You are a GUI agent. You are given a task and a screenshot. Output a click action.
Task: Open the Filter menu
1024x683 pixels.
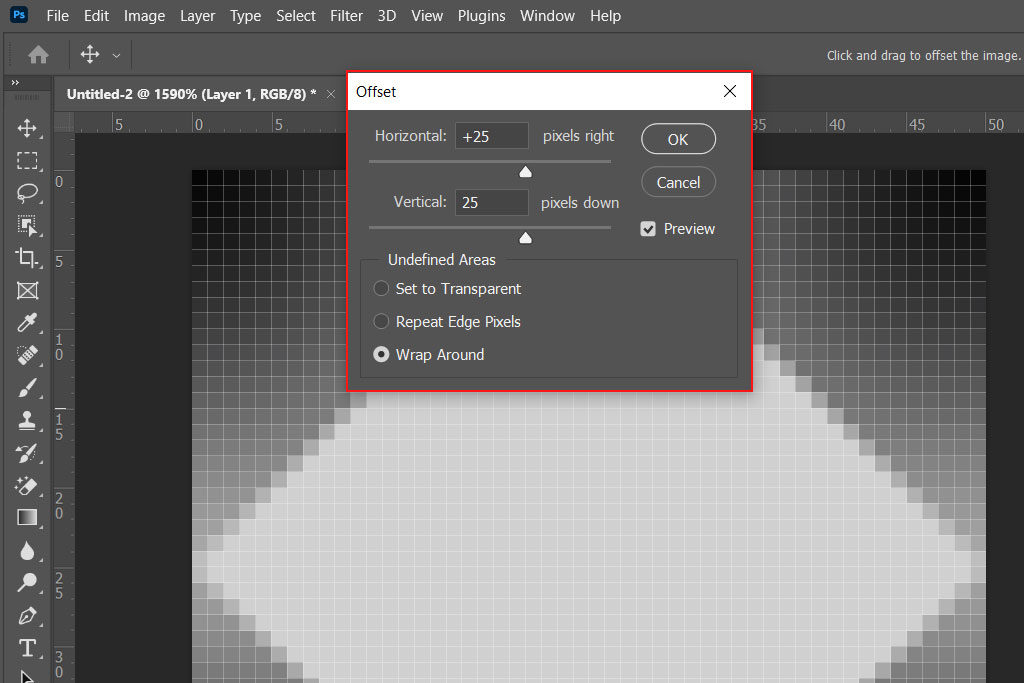pyautogui.click(x=346, y=16)
